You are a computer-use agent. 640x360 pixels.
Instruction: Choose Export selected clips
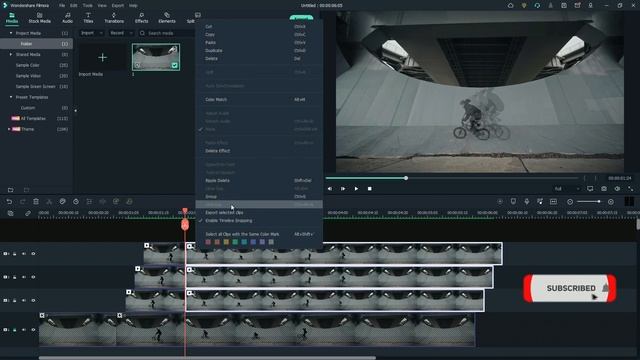tap(259, 213)
